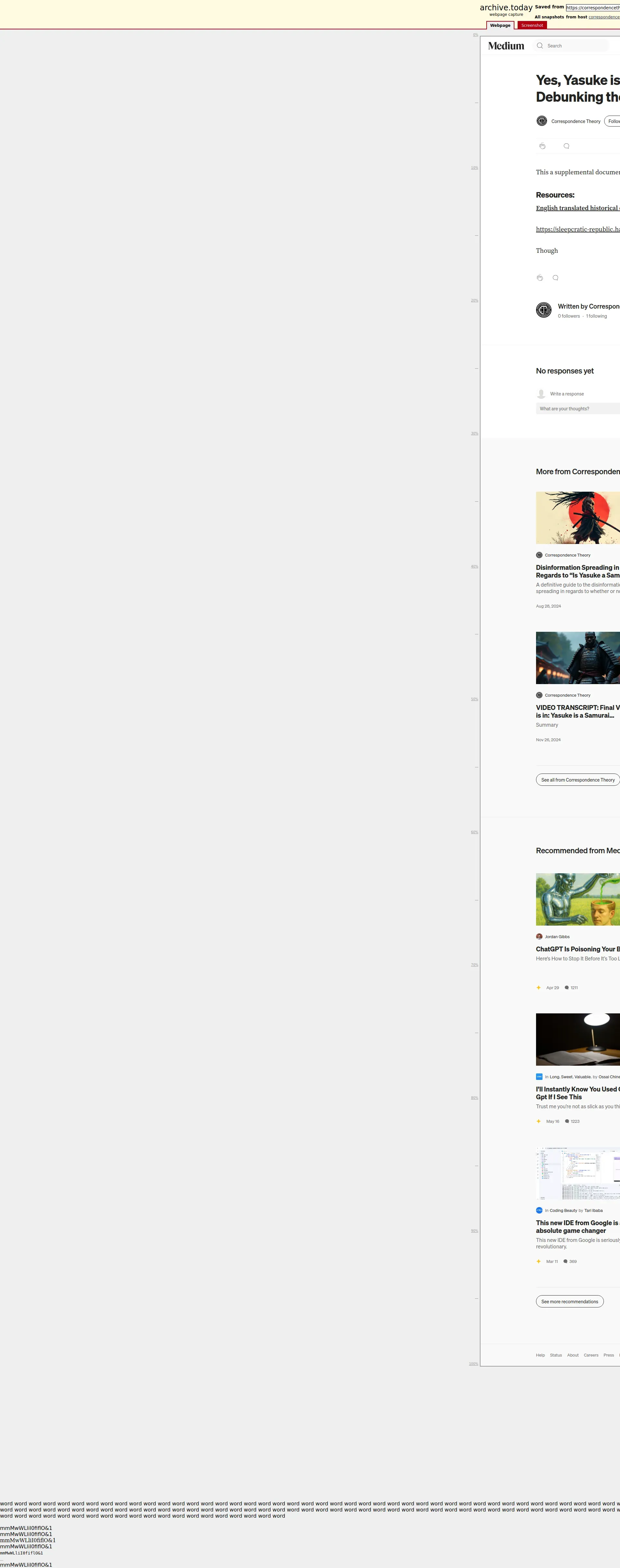Screen dimensions: 620x1568
Task: Click Jordan Gibbs author avatar
Action: [x=539, y=937]
